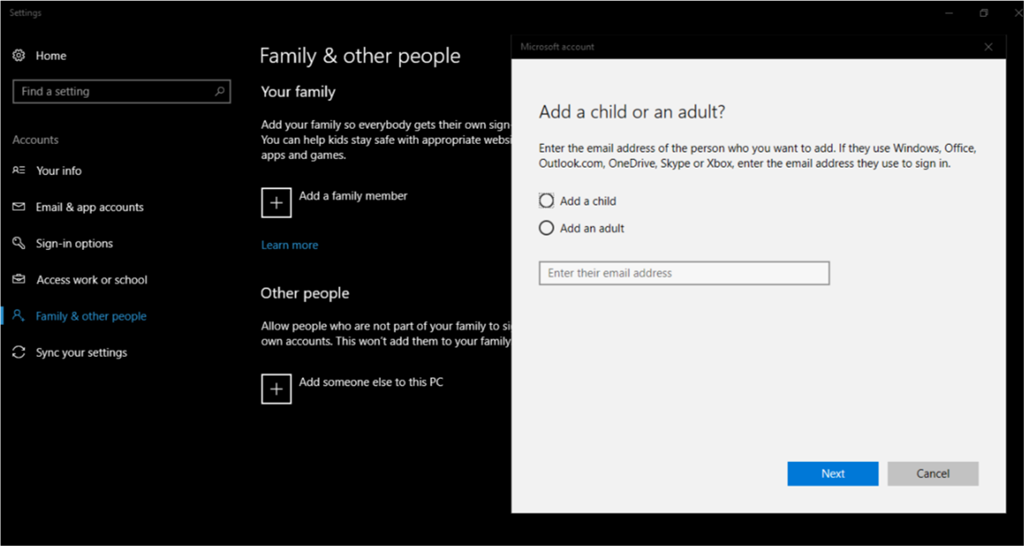Screen dimensions: 1024x546
Task: Focus the Enter their email address field
Action: click(x=684, y=273)
